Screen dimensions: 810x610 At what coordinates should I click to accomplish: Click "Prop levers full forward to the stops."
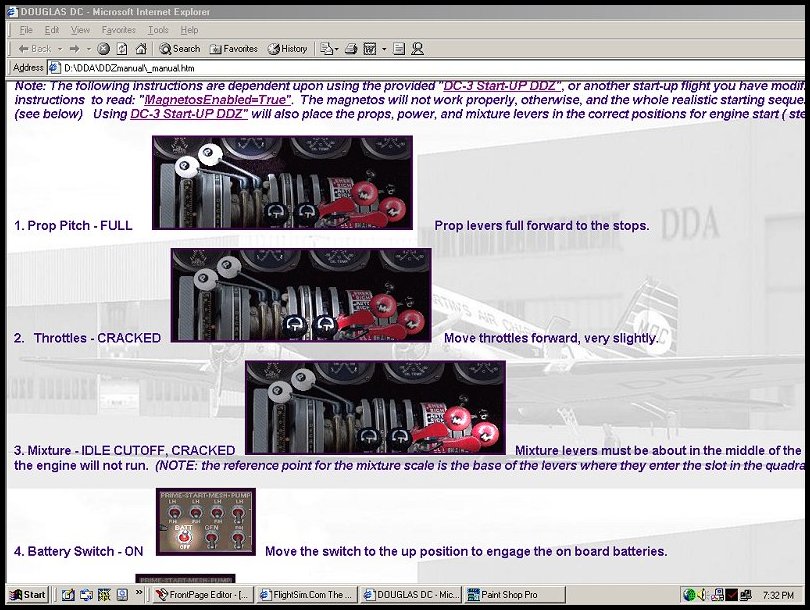click(x=541, y=226)
